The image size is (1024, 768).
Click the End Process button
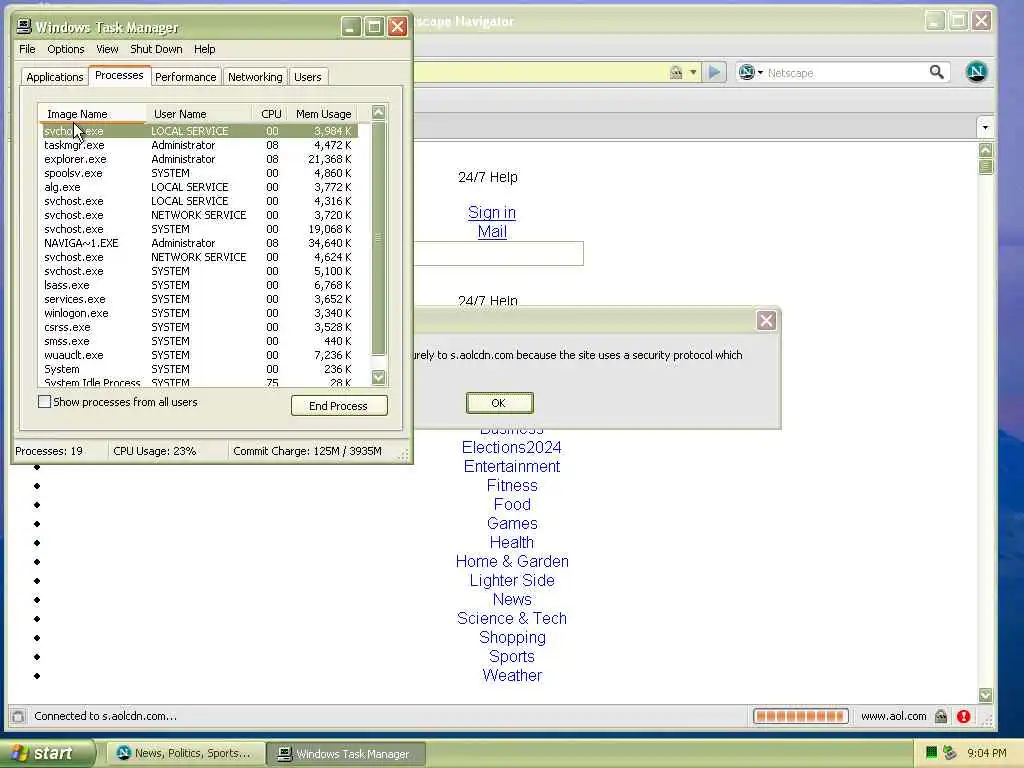tap(339, 406)
